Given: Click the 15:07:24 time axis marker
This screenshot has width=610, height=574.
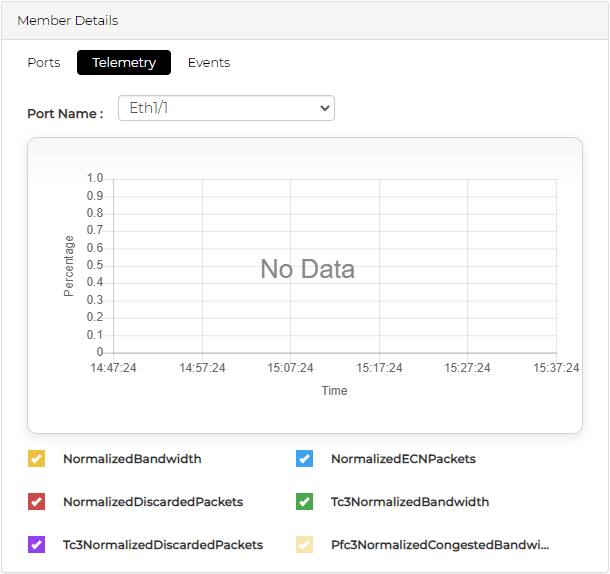Looking at the screenshot, I should (290, 368).
